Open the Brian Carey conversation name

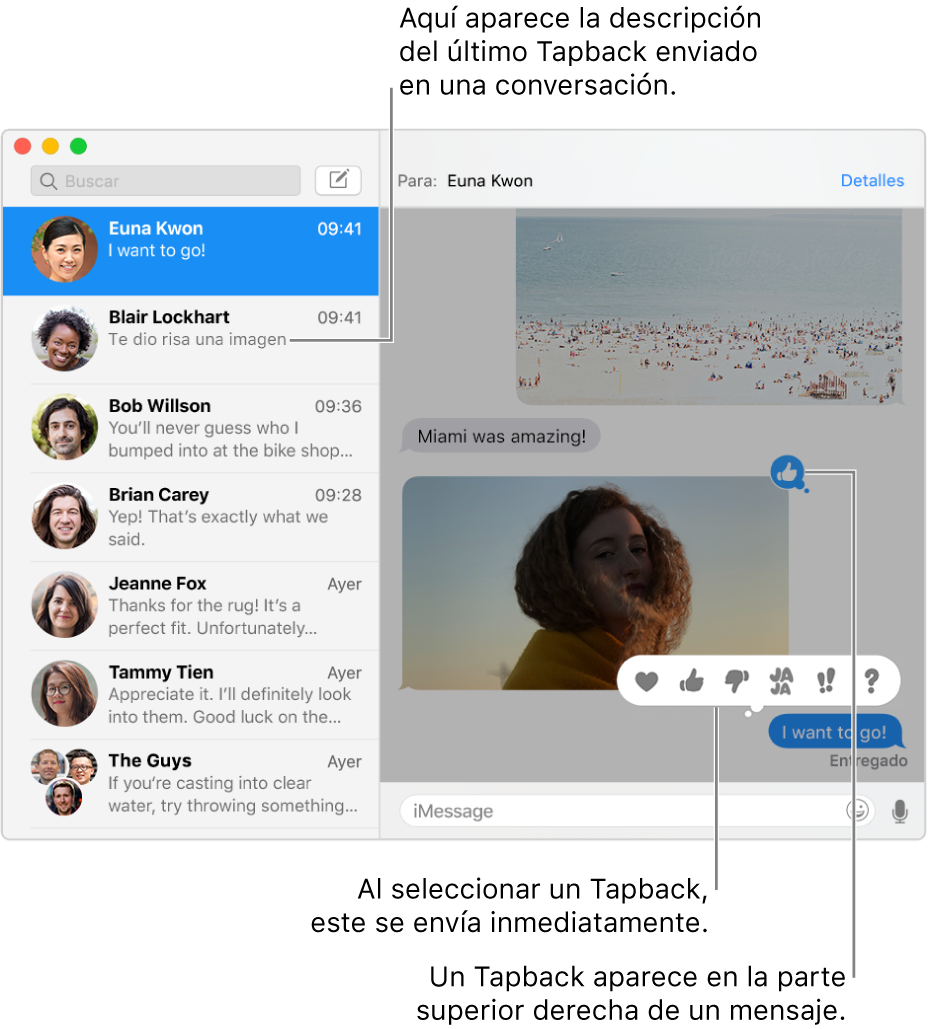tap(158, 494)
